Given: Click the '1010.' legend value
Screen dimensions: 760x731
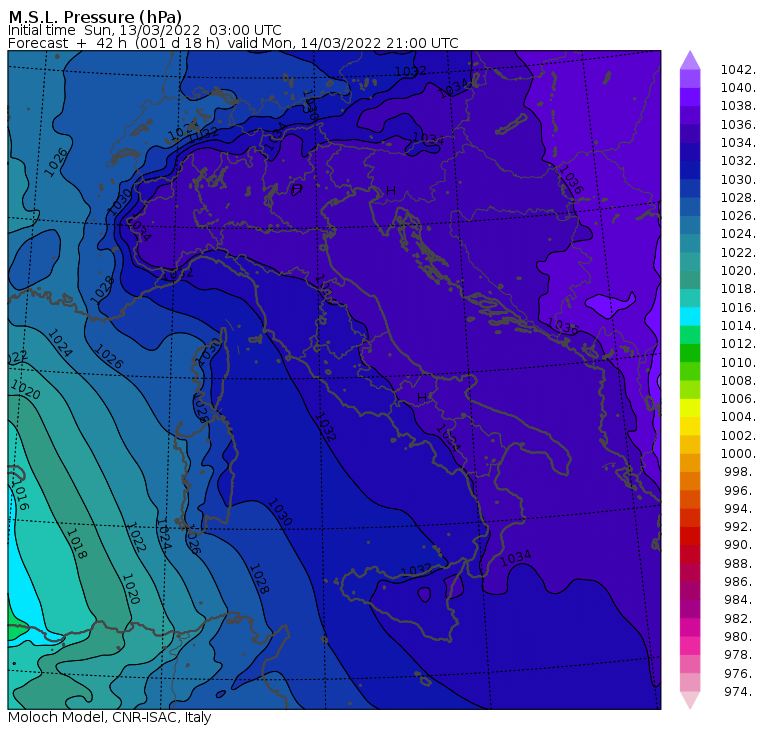Looking at the screenshot, I should tap(738, 362).
